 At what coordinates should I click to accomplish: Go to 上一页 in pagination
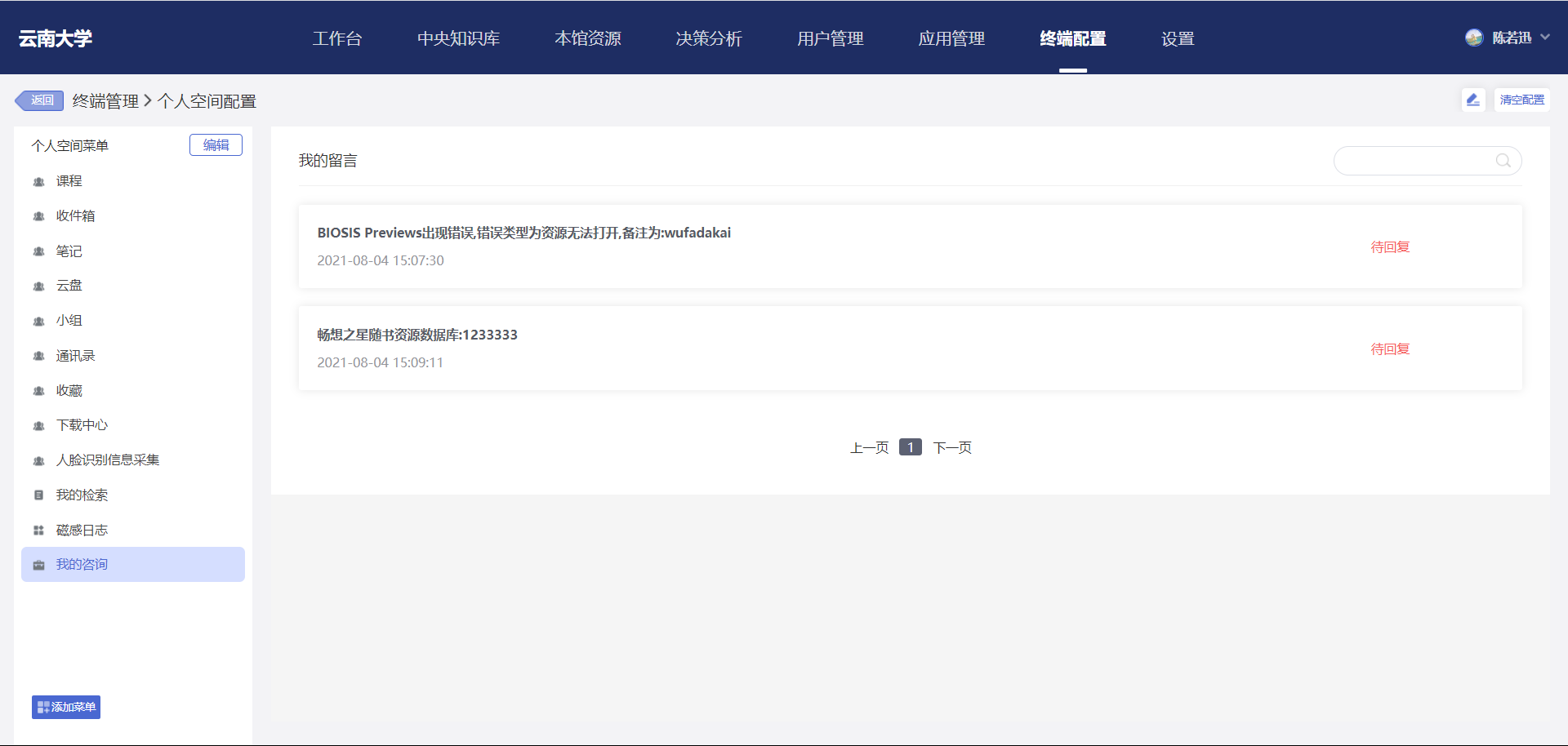[869, 447]
